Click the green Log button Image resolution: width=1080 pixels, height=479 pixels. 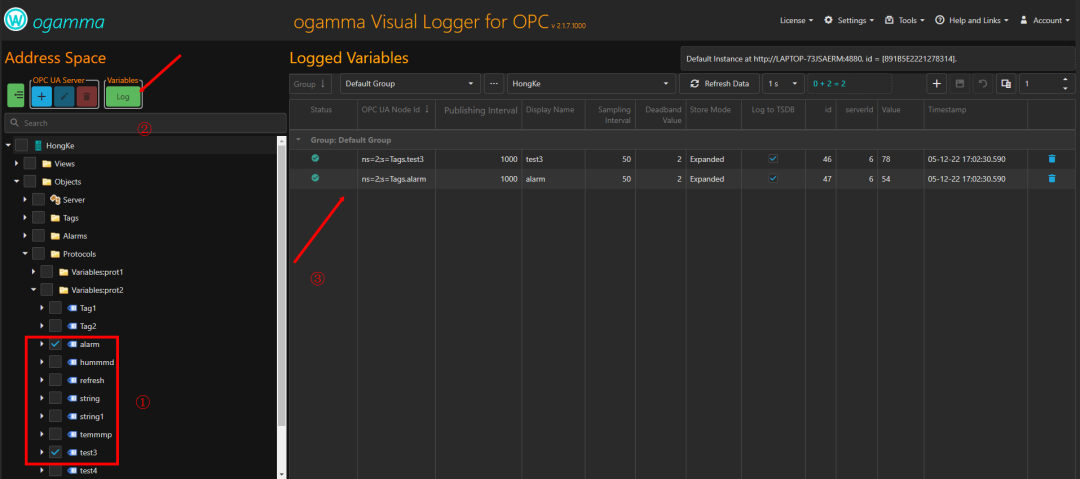tap(123, 97)
